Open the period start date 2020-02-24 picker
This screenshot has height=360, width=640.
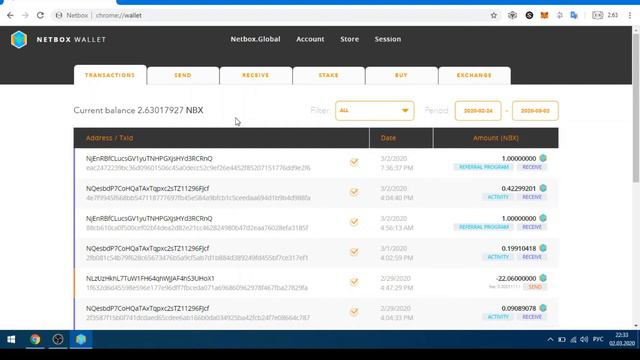click(478, 111)
